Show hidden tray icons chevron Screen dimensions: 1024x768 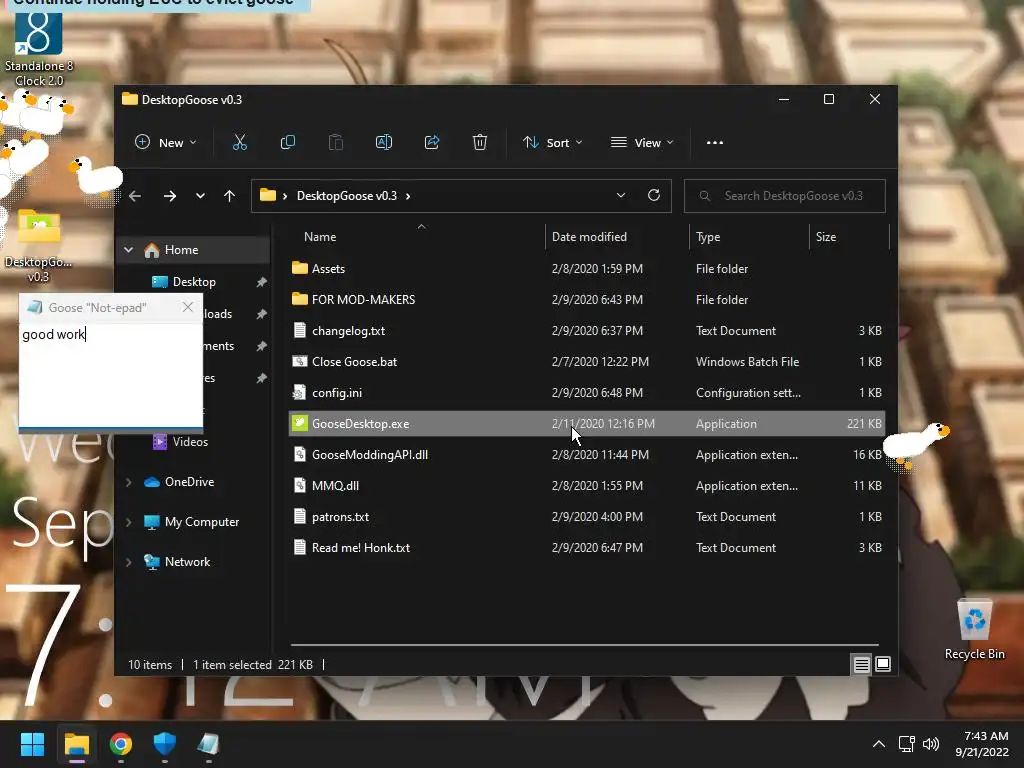pos(879,744)
